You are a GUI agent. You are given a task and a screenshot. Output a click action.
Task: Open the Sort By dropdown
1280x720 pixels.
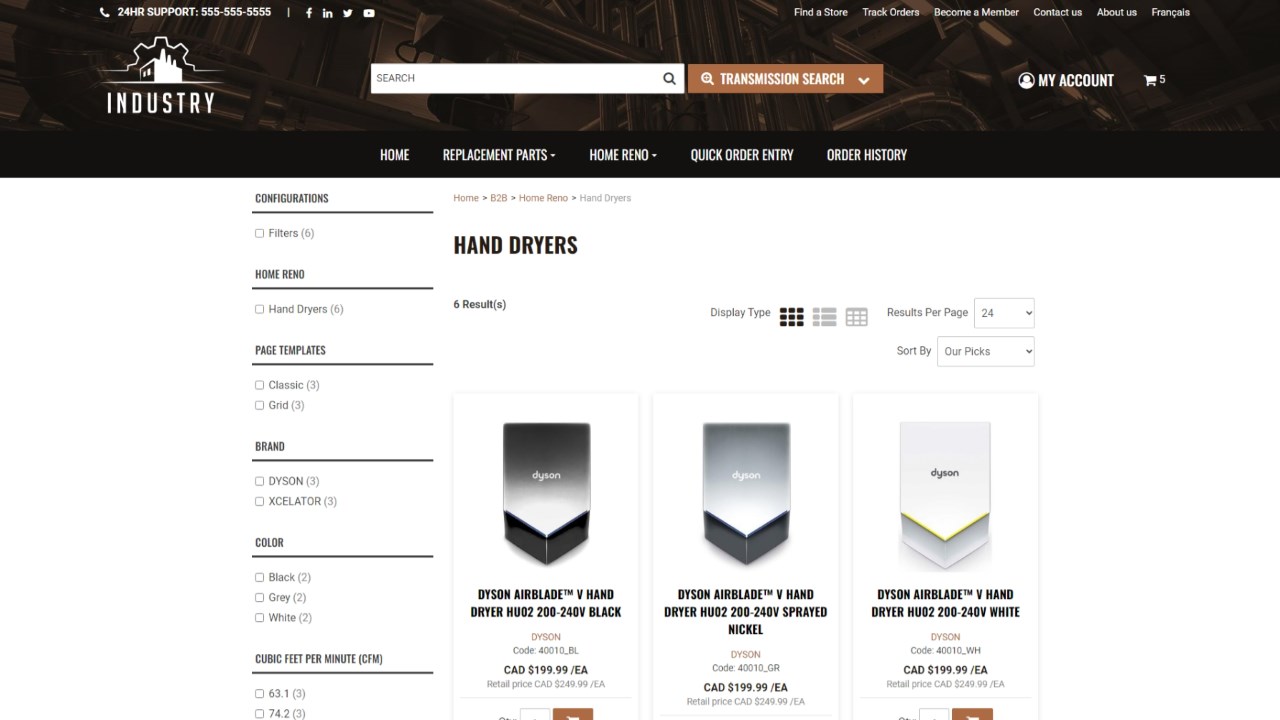pyautogui.click(x=986, y=351)
